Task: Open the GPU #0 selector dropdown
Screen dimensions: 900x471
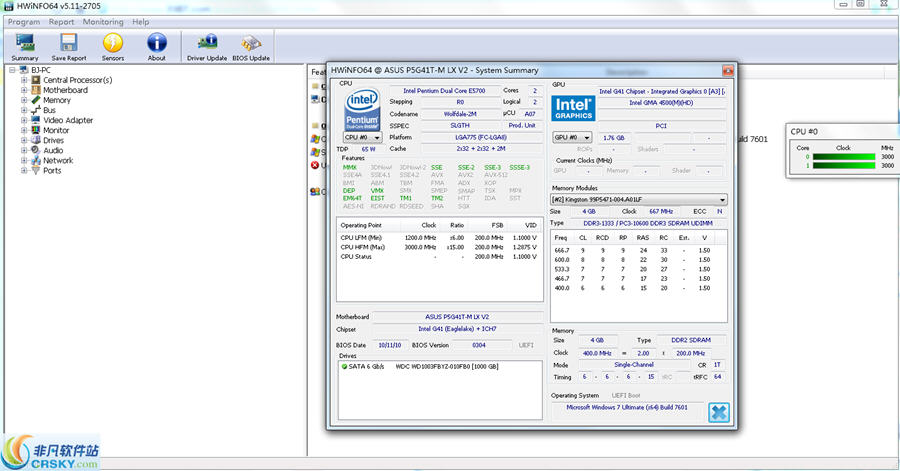Action: pyautogui.click(x=572, y=138)
